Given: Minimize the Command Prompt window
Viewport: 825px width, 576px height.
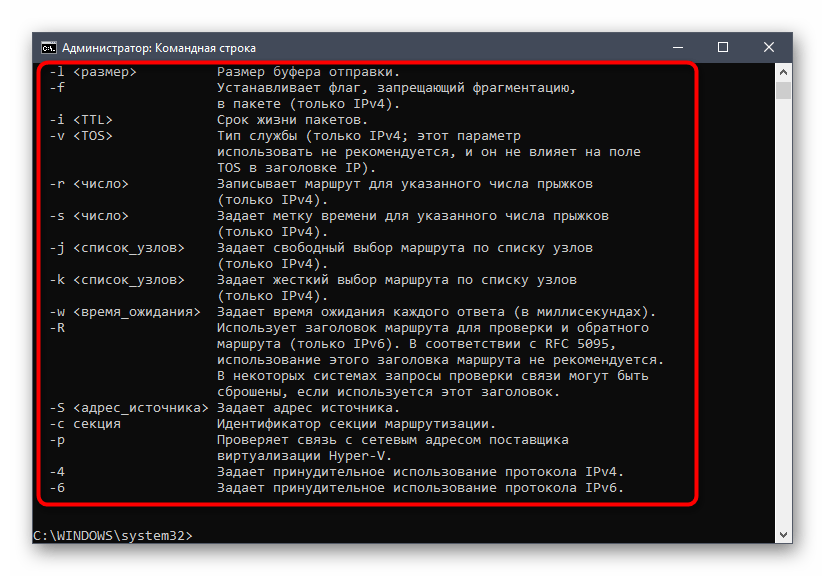Looking at the screenshot, I should click(675, 47).
